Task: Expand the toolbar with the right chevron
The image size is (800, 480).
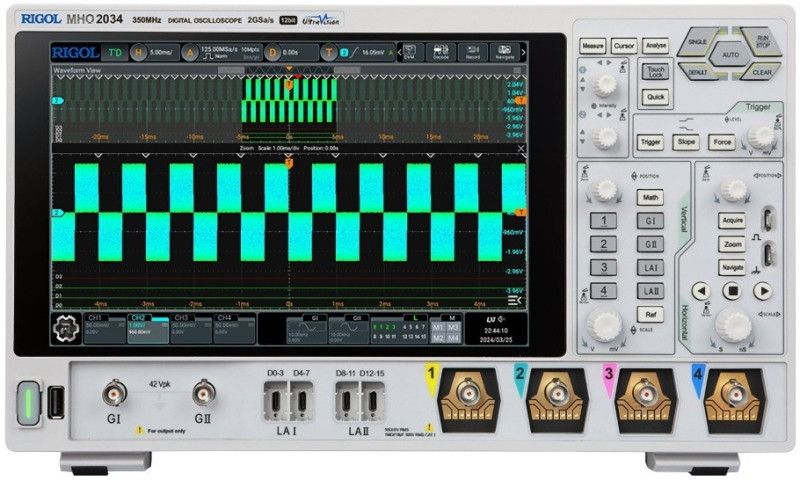Action: click(524, 52)
